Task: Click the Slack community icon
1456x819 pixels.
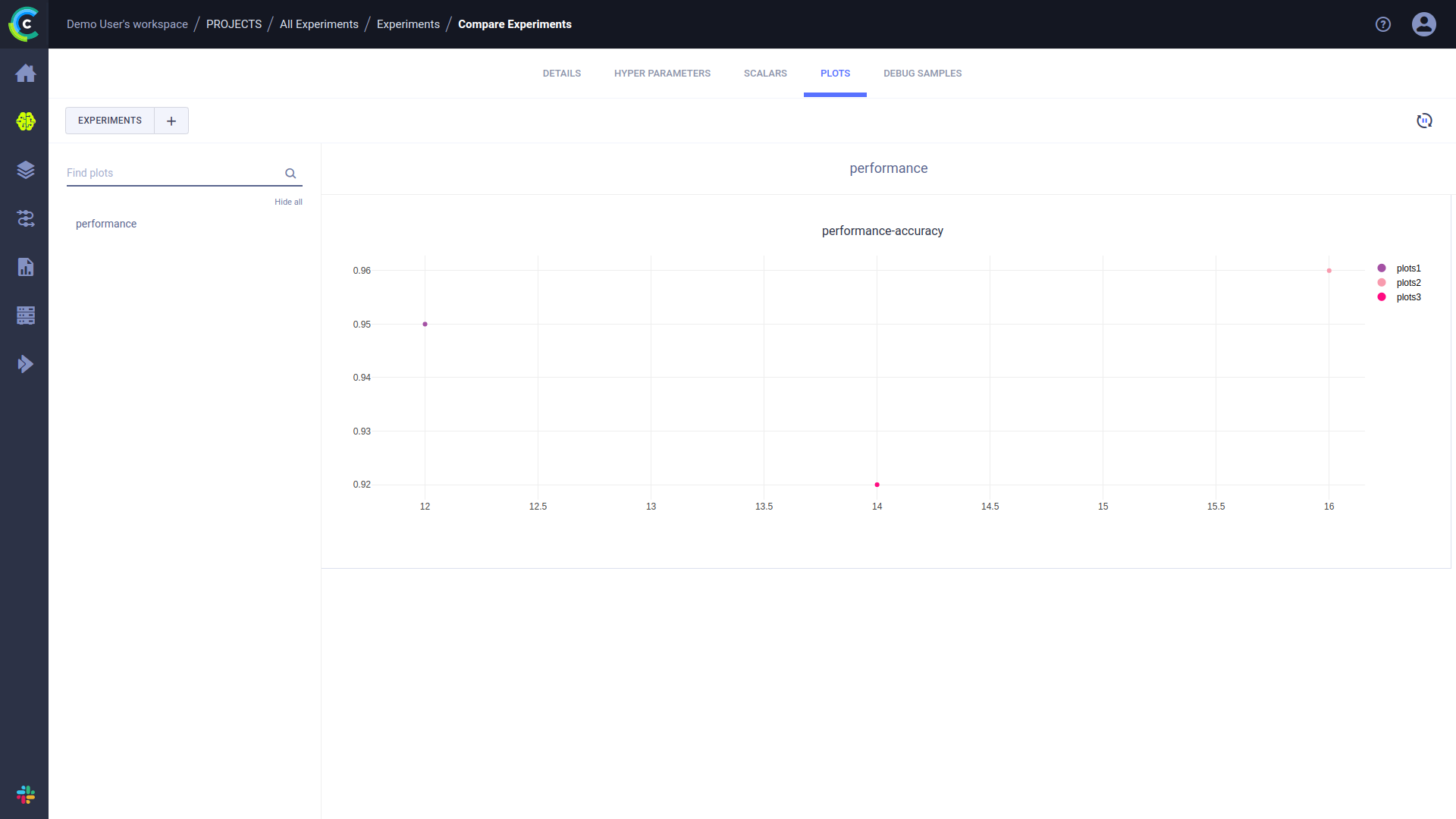Action: (25, 795)
